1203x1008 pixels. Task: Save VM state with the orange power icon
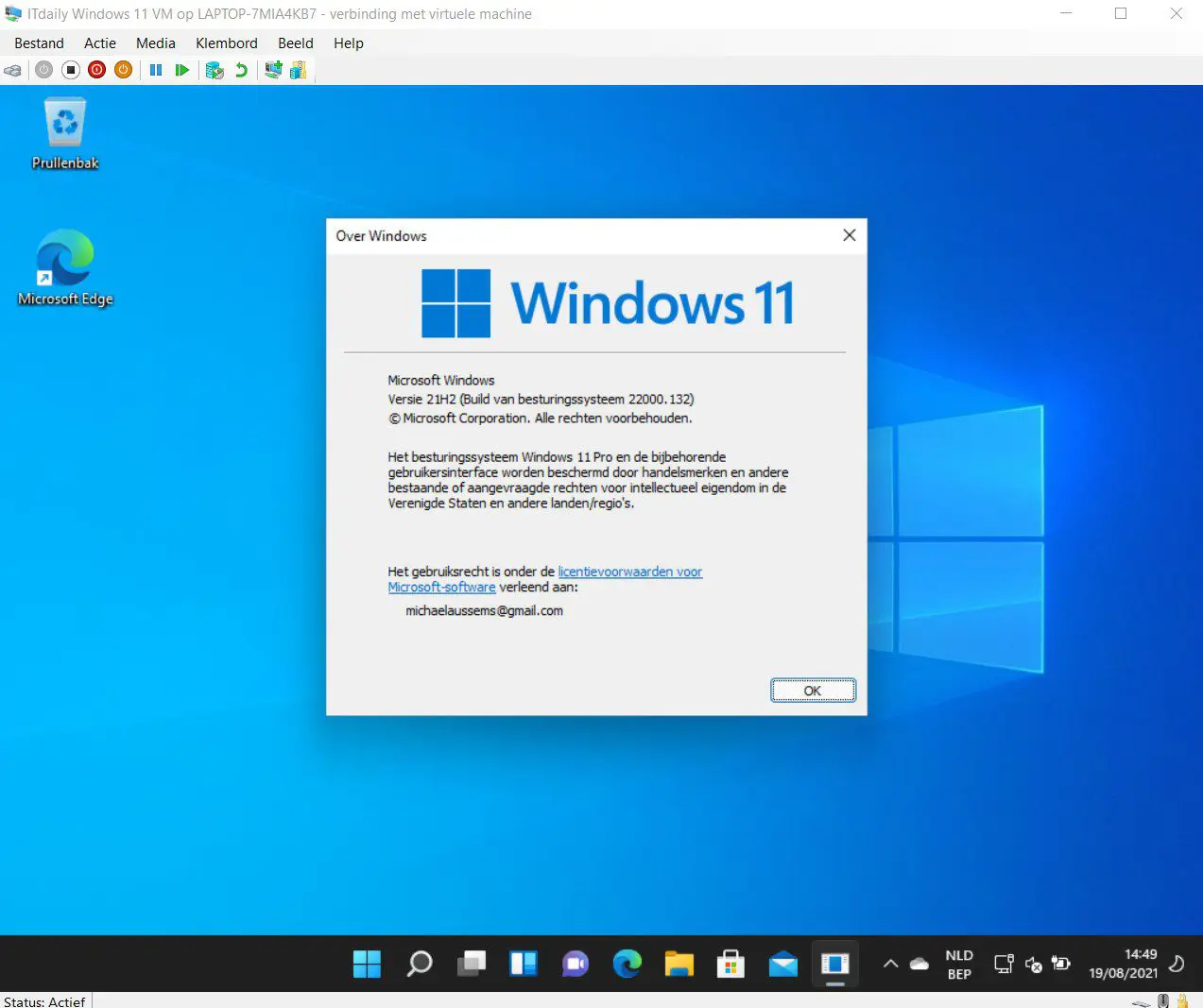(x=123, y=70)
